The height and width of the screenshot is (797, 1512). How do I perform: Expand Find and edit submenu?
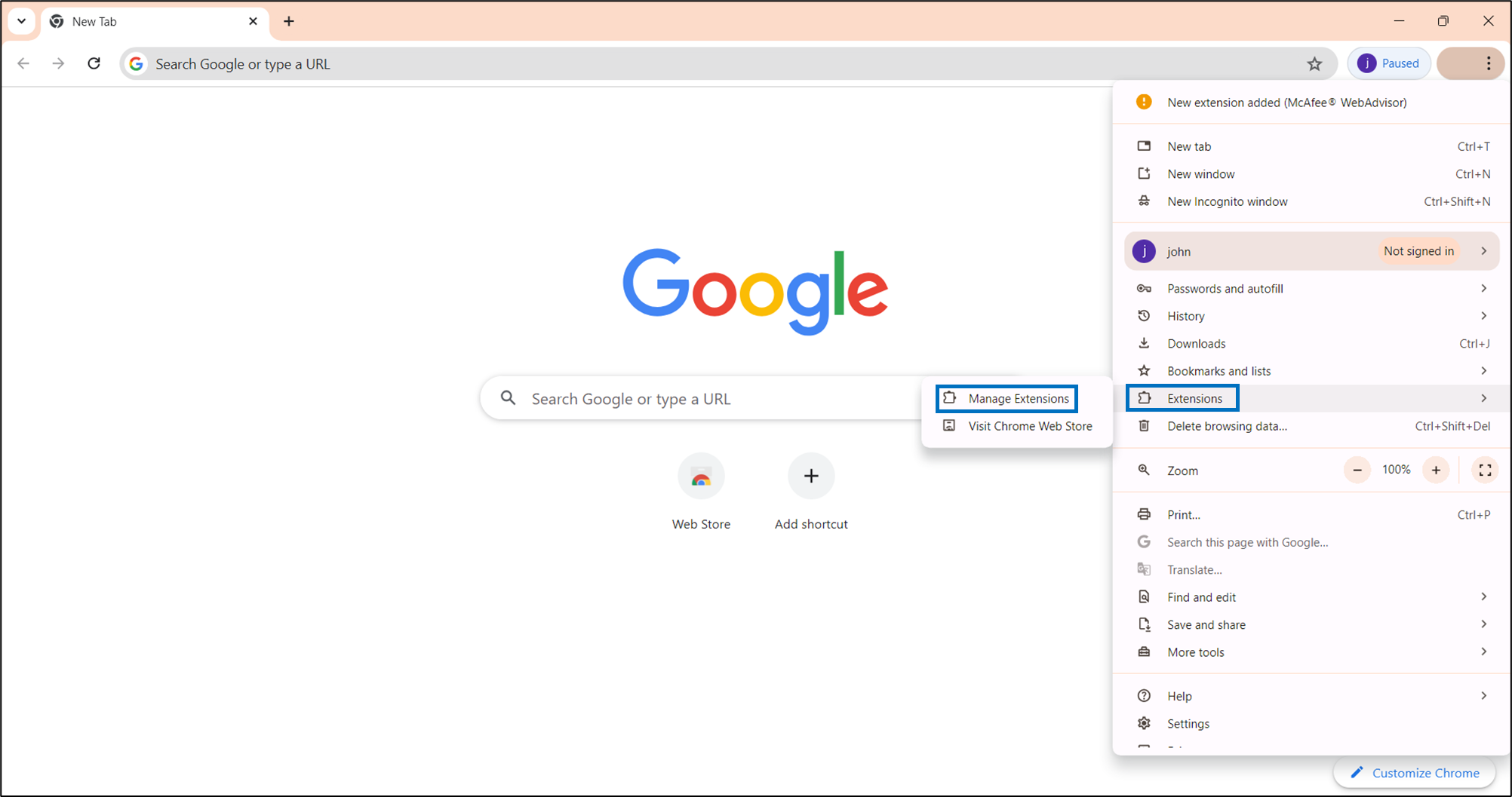pos(1311,597)
